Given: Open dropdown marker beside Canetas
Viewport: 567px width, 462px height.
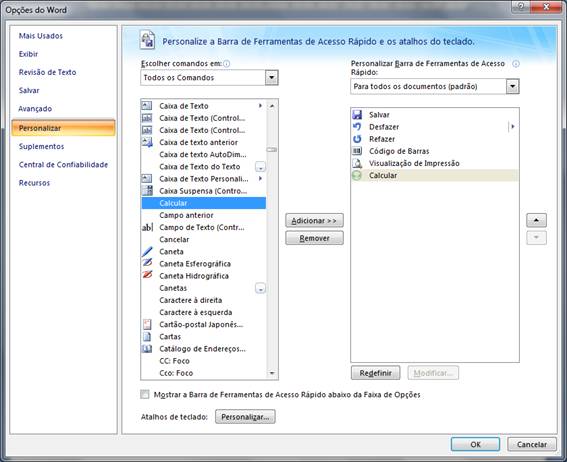Looking at the screenshot, I should tap(260, 288).
